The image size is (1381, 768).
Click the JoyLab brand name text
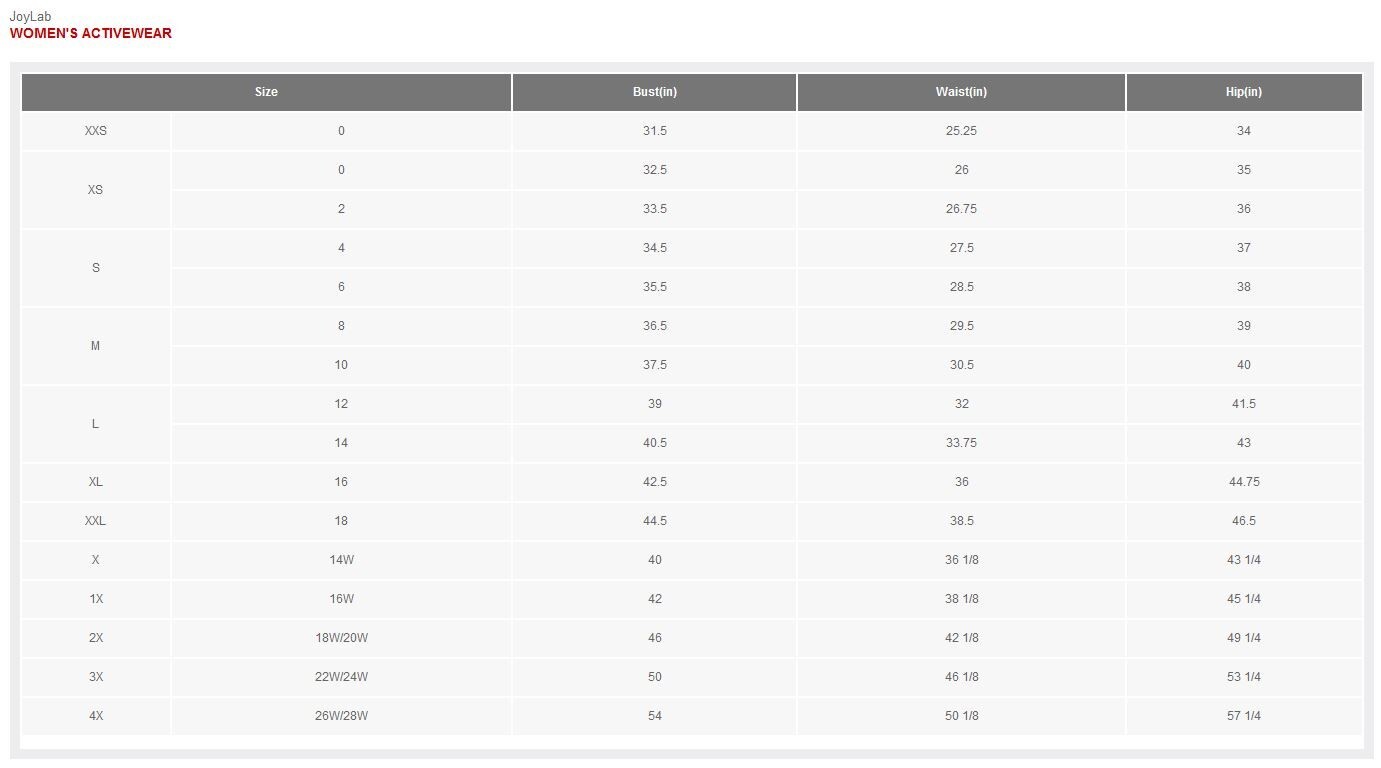coord(30,17)
